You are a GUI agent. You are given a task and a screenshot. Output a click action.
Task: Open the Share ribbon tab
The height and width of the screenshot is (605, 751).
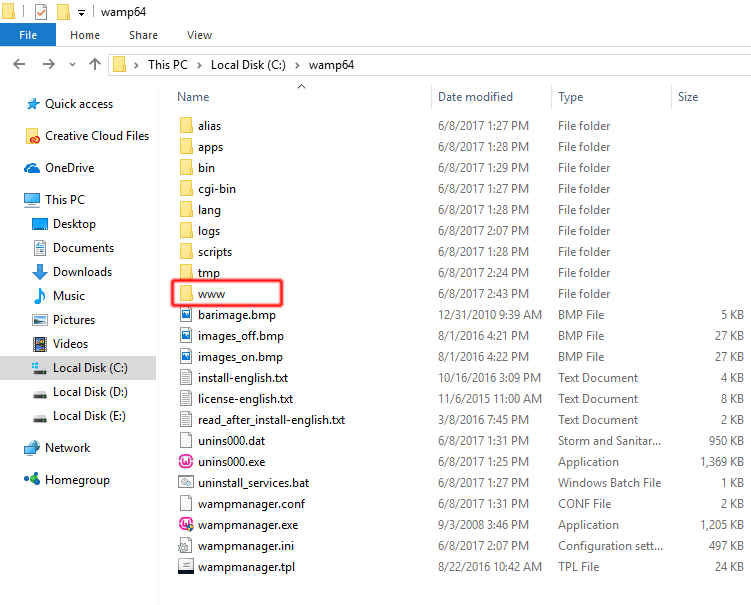(143, 35)
